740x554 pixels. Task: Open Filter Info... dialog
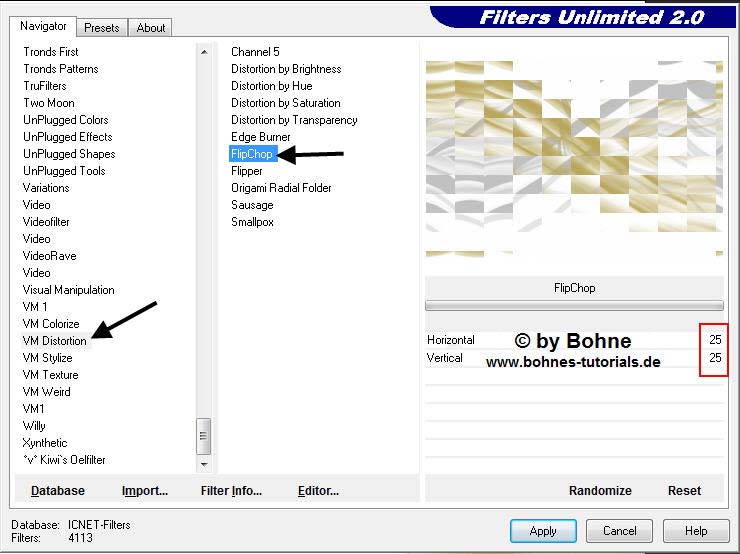231,491
